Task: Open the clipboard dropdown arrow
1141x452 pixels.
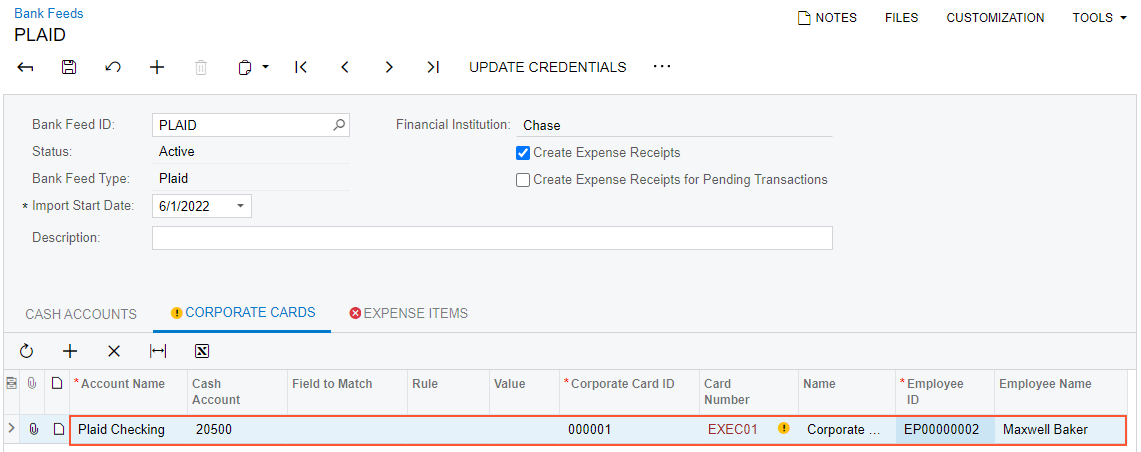Action: tap(265, 67)
